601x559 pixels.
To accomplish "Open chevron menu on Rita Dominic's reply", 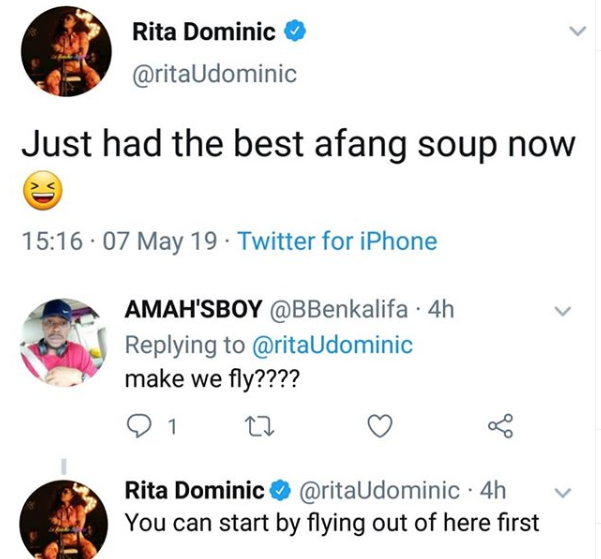I will (x=562, y=492).
